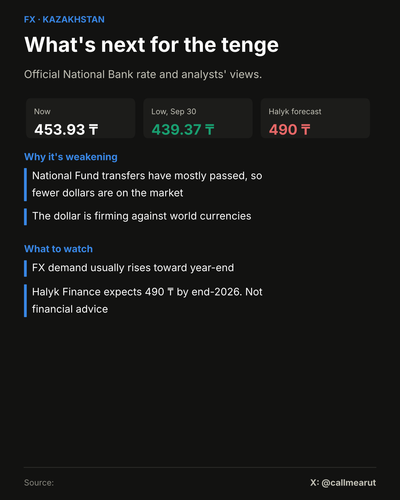Open the 'Halyk forecast' stat card
The image size is (400, 500).
315,118
